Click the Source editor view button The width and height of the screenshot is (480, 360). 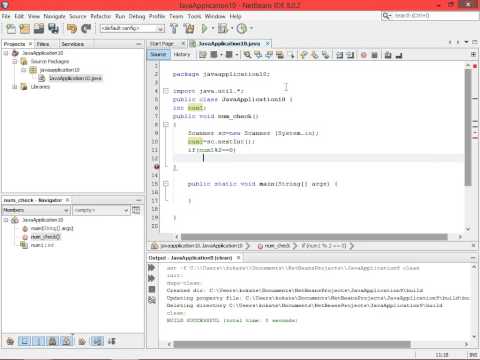click(x=158, y=54)
